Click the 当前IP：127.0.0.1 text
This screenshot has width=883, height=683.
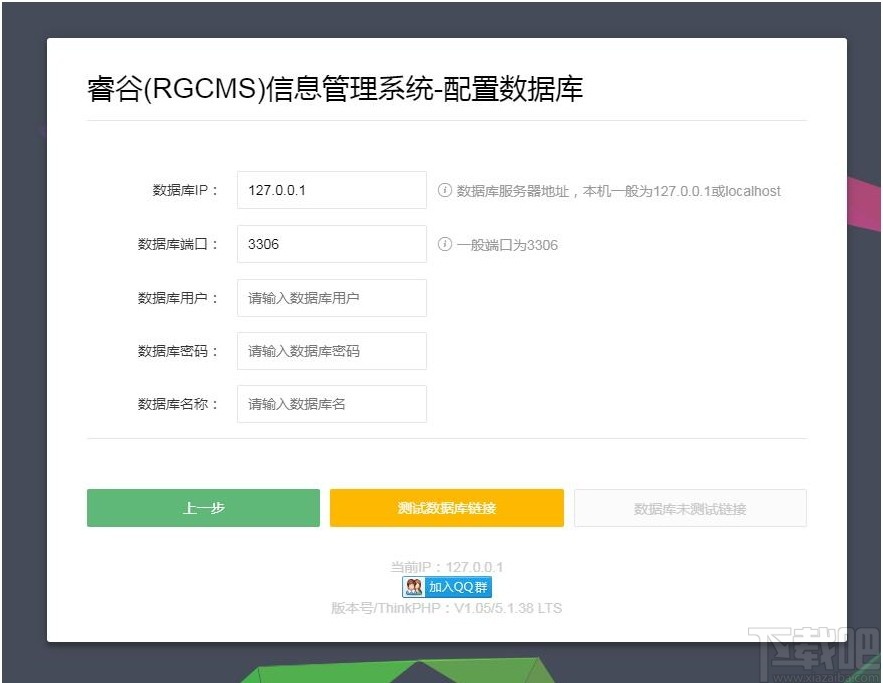click(x=446, y=564)
